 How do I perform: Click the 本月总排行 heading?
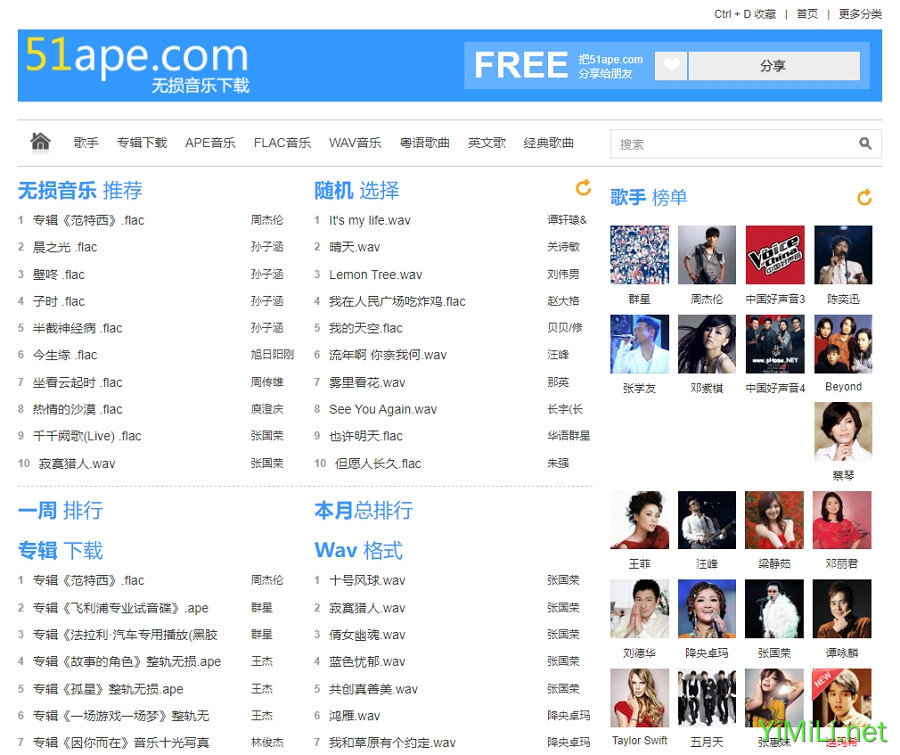point(363,510)
